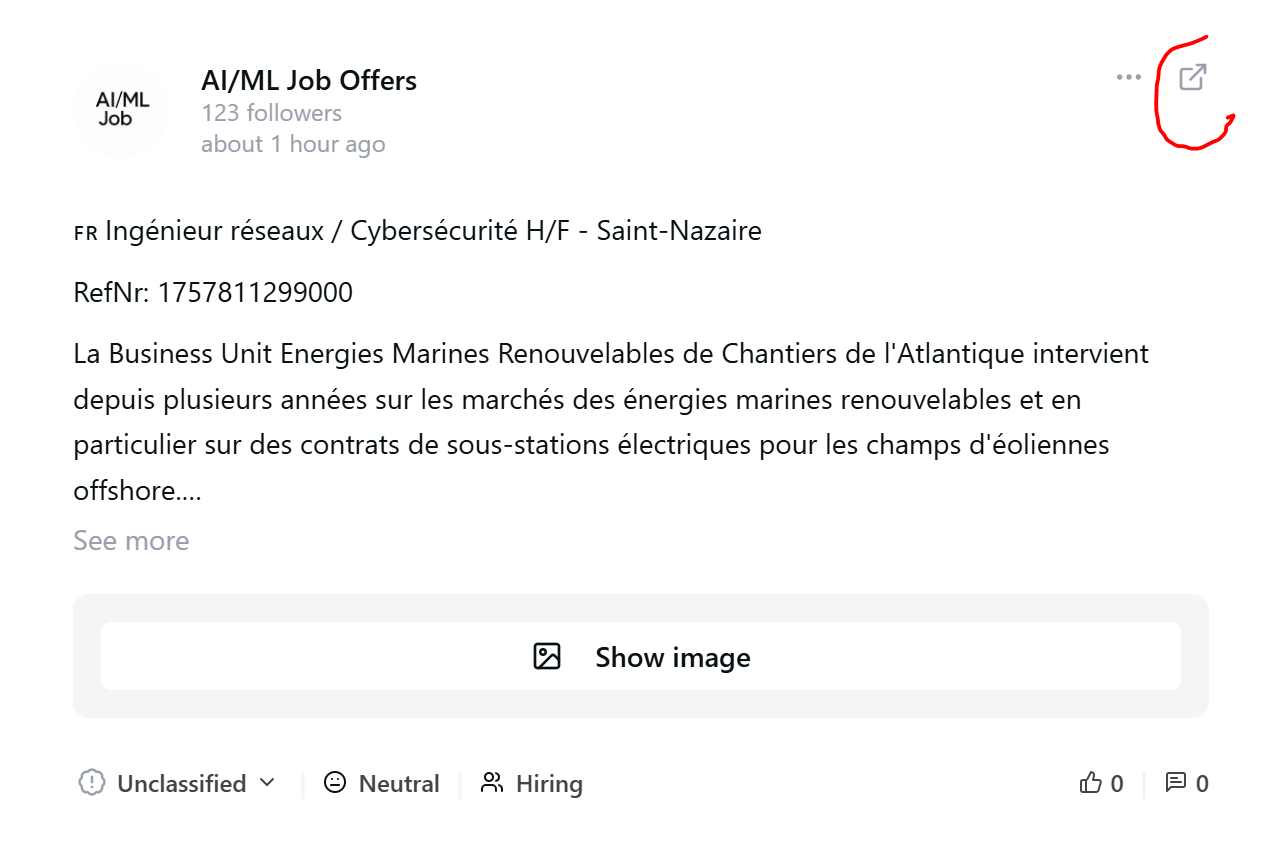Like the post with thumbs-up icon
The height and width of the screenshot is (856, 1276).
point(1090,783)
